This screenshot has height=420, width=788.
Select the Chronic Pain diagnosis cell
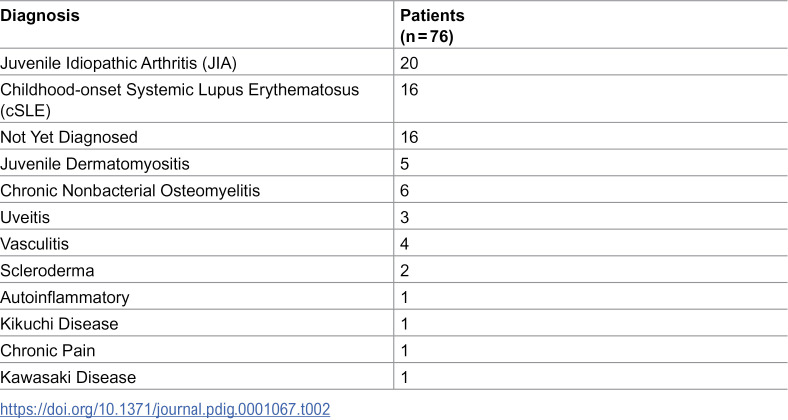(48, 350)
